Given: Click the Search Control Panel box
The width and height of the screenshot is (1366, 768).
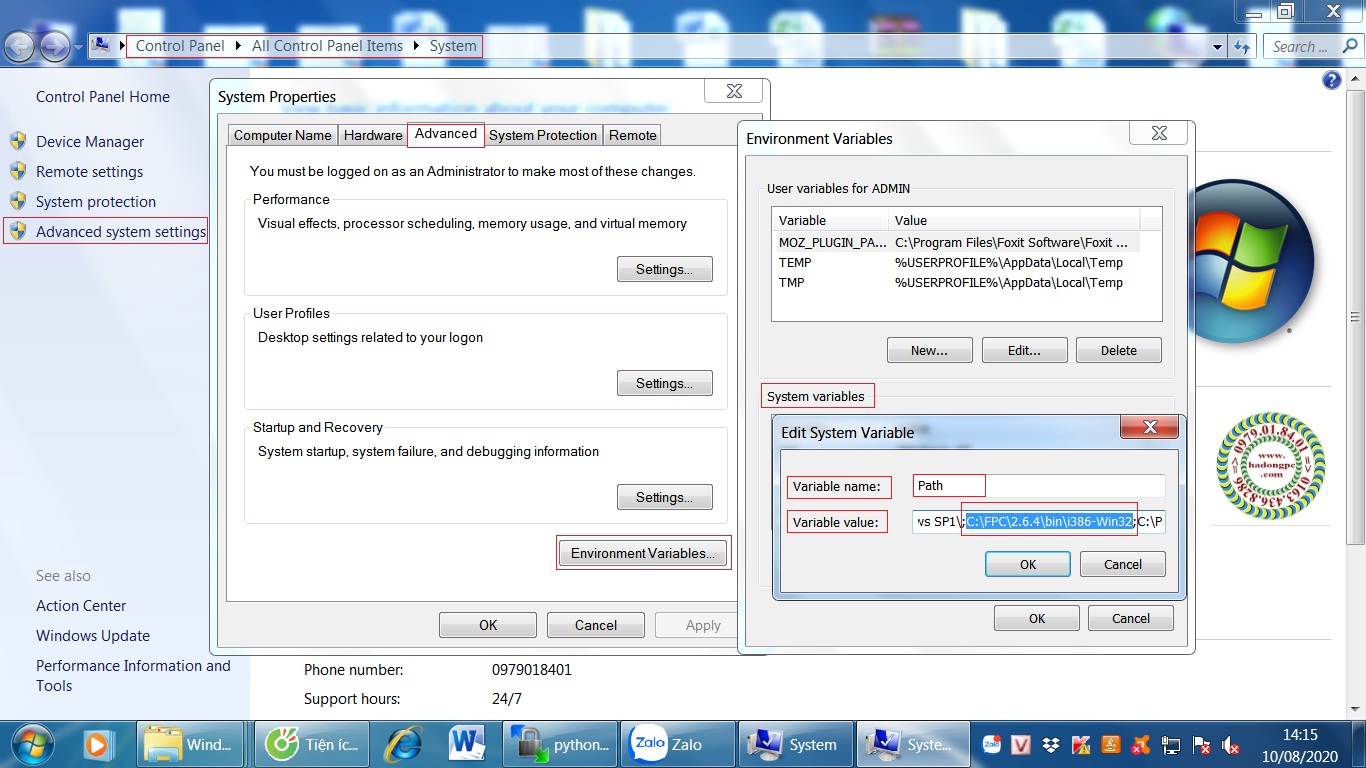Looking at the screenshot, I should (1312, 46).
